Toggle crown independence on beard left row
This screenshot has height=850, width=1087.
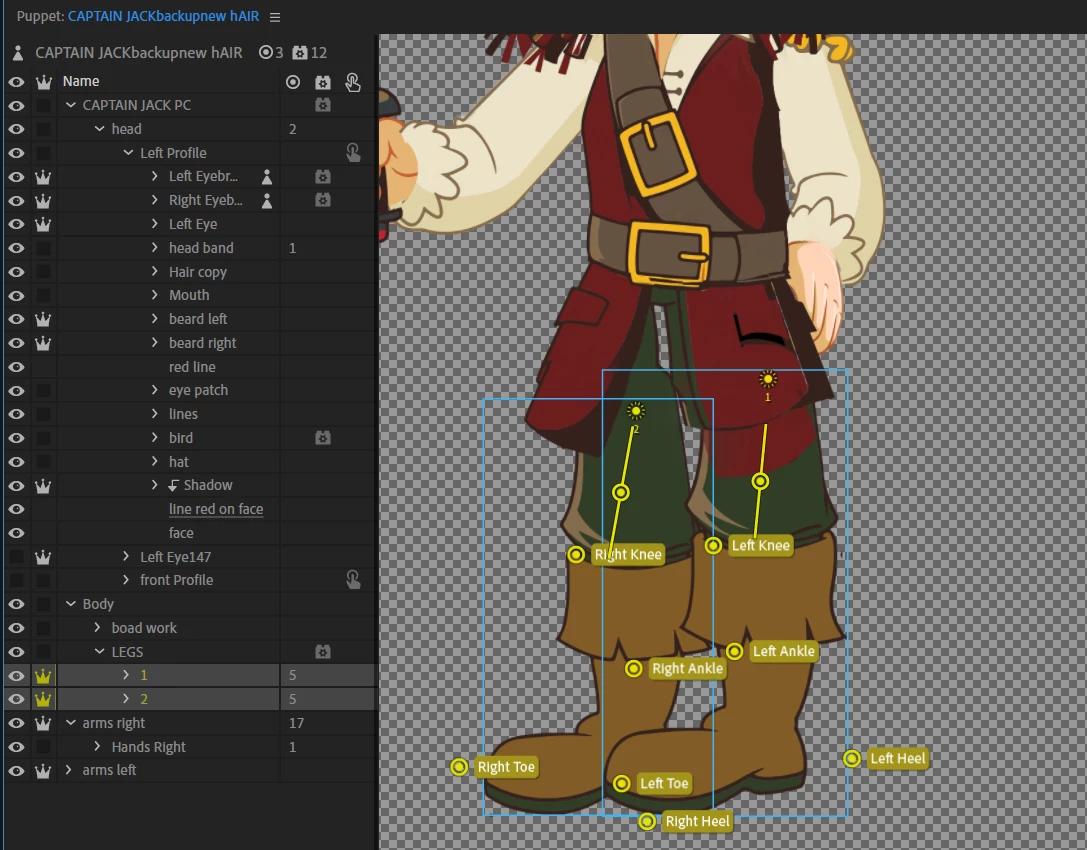tap(43, 319)
